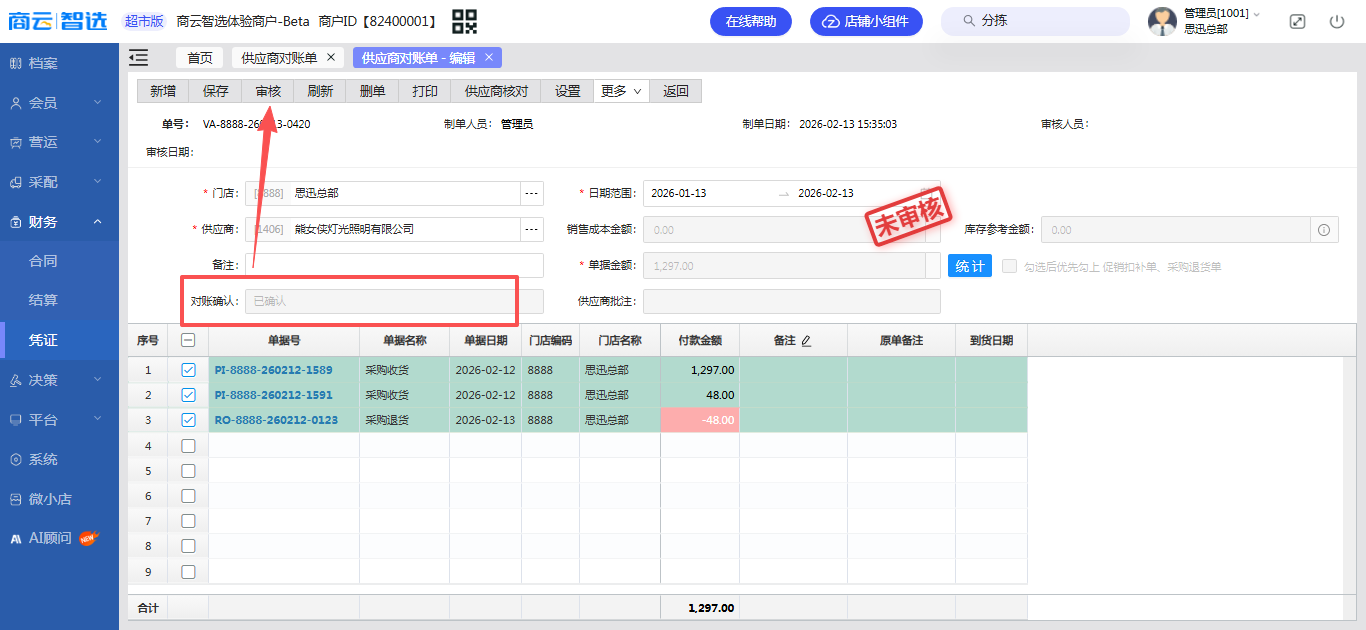Click the 备注 input field
1366x630 pixels.
[x=394, y=266]
